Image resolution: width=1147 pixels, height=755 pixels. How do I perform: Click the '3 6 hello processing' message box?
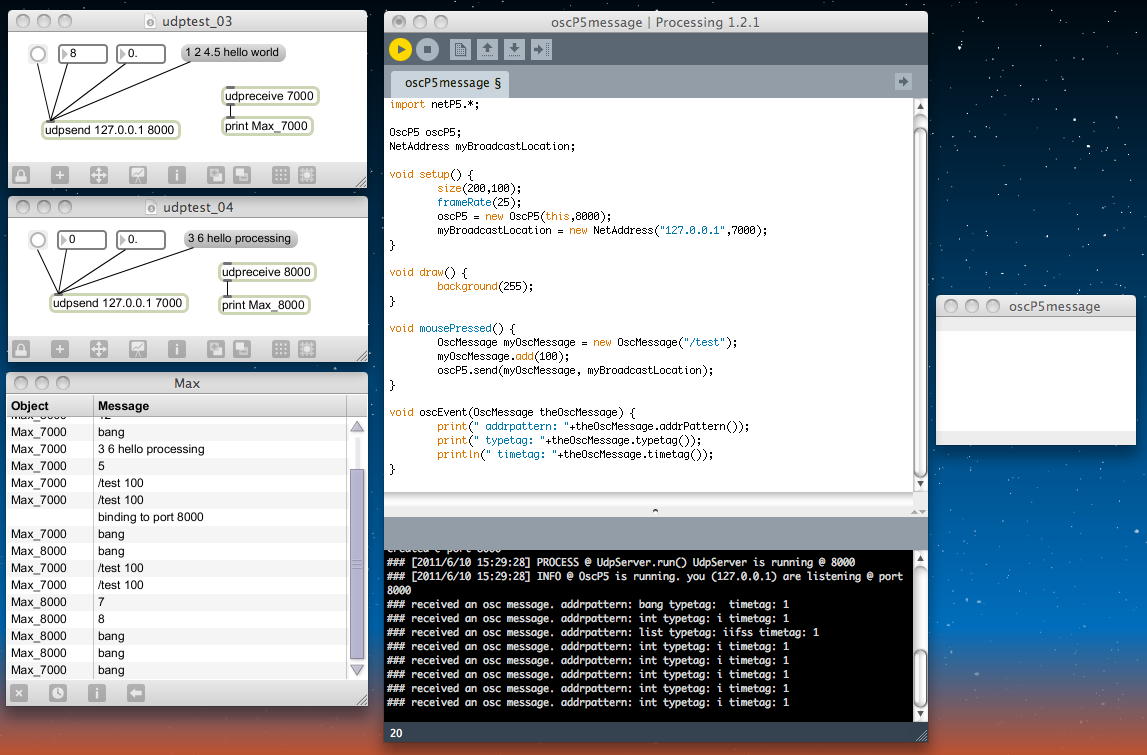(240, 239)
